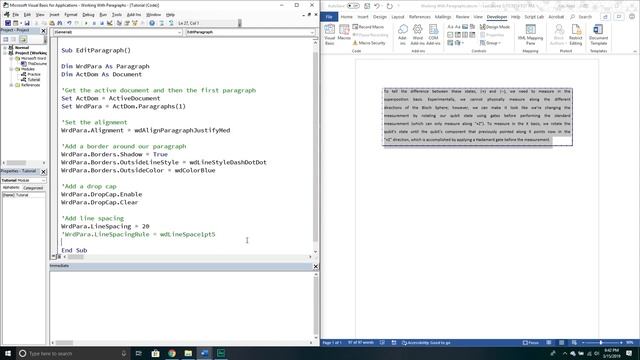Select the Categorized tab in Properties pane
The image size is (640, 360).
click(x=33, y=188)
